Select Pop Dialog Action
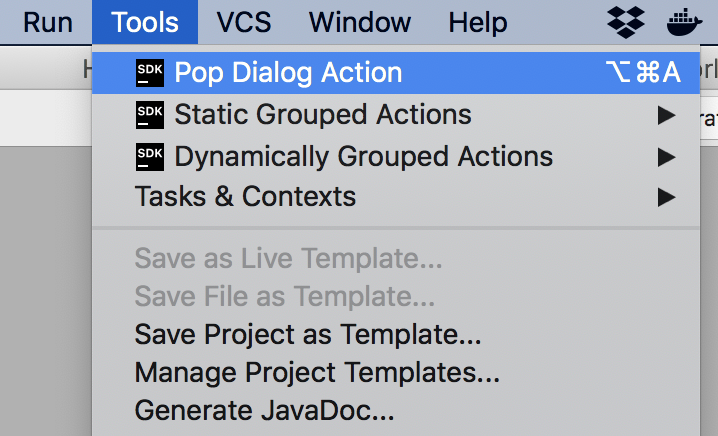 coord(288,73)
